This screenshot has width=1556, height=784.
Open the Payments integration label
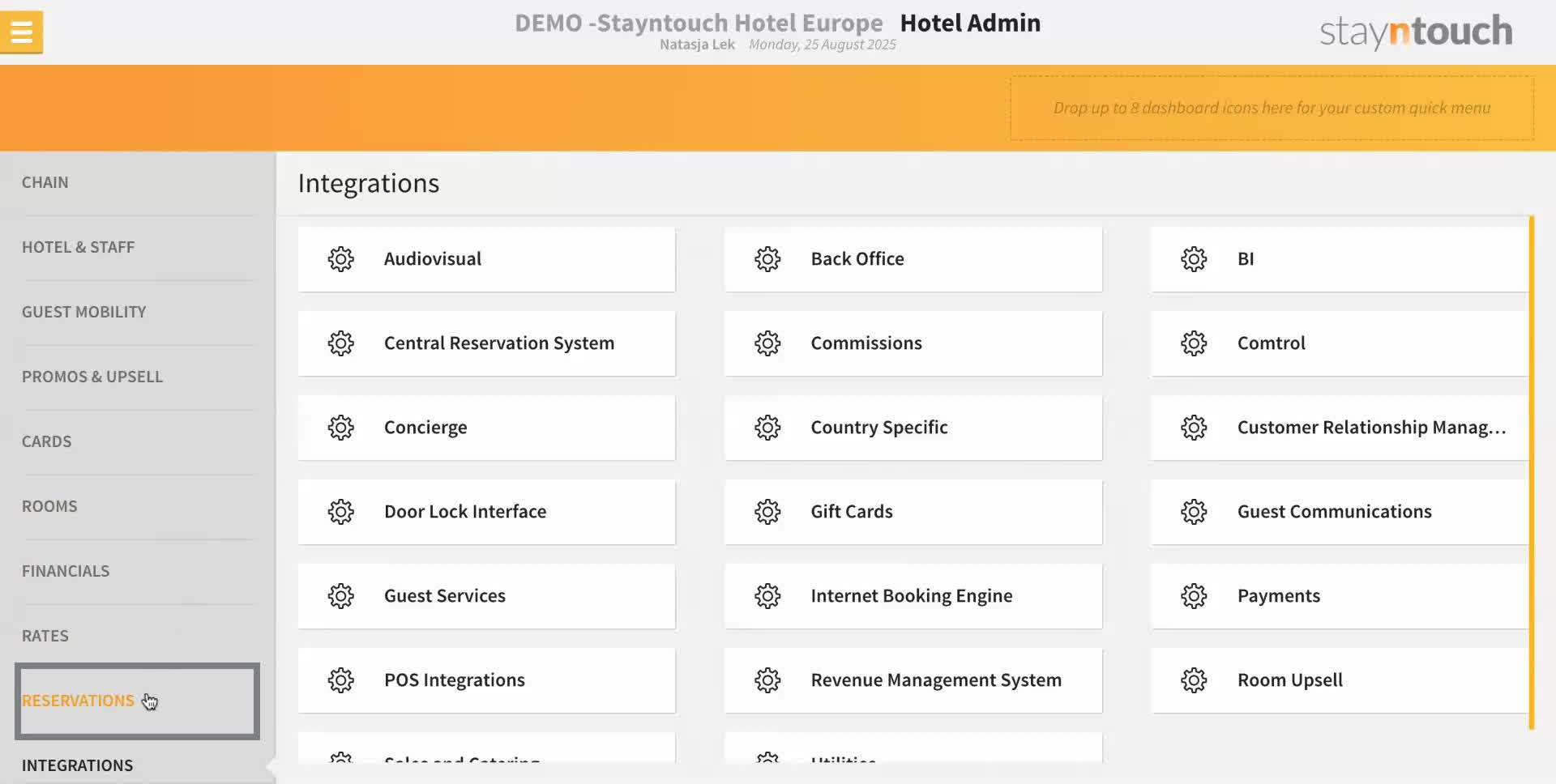tap(1279, 596)
